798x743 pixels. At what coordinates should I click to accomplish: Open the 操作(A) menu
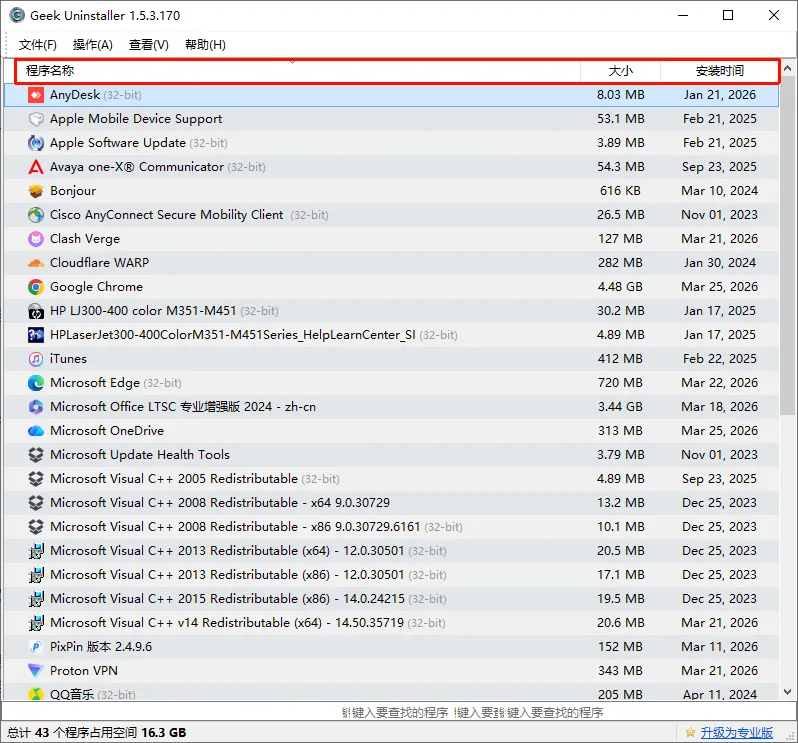[x=93, y=45]
